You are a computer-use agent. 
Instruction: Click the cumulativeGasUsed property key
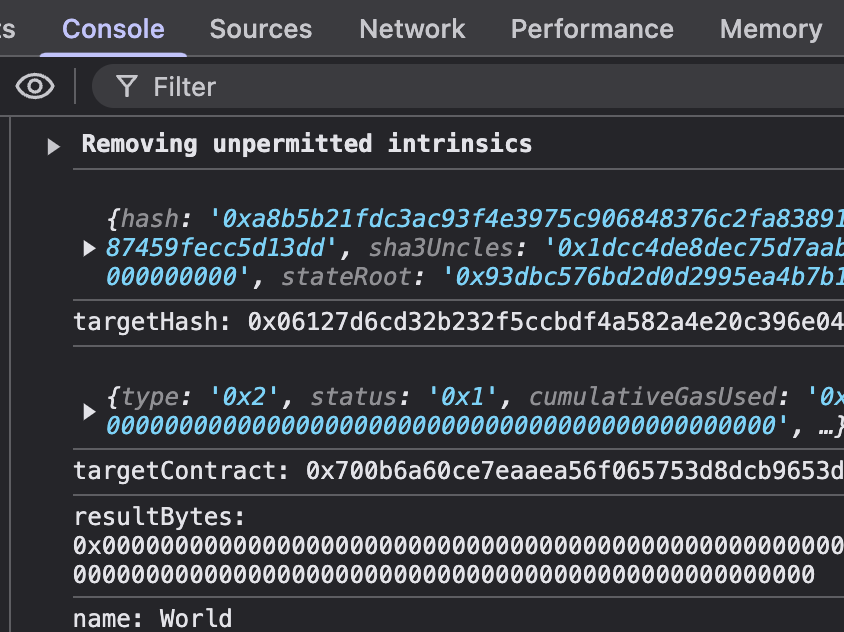(x=652, y=397)
